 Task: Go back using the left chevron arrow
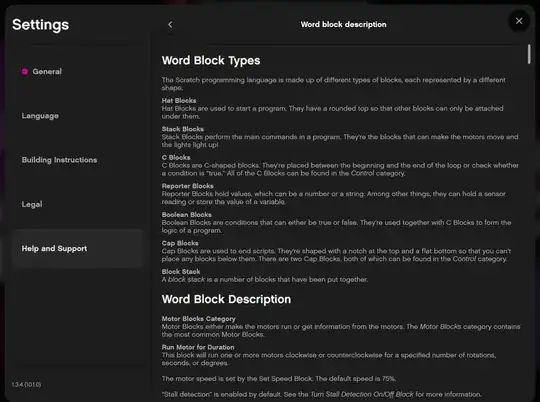pyautogui.click(x=170, y=24)
